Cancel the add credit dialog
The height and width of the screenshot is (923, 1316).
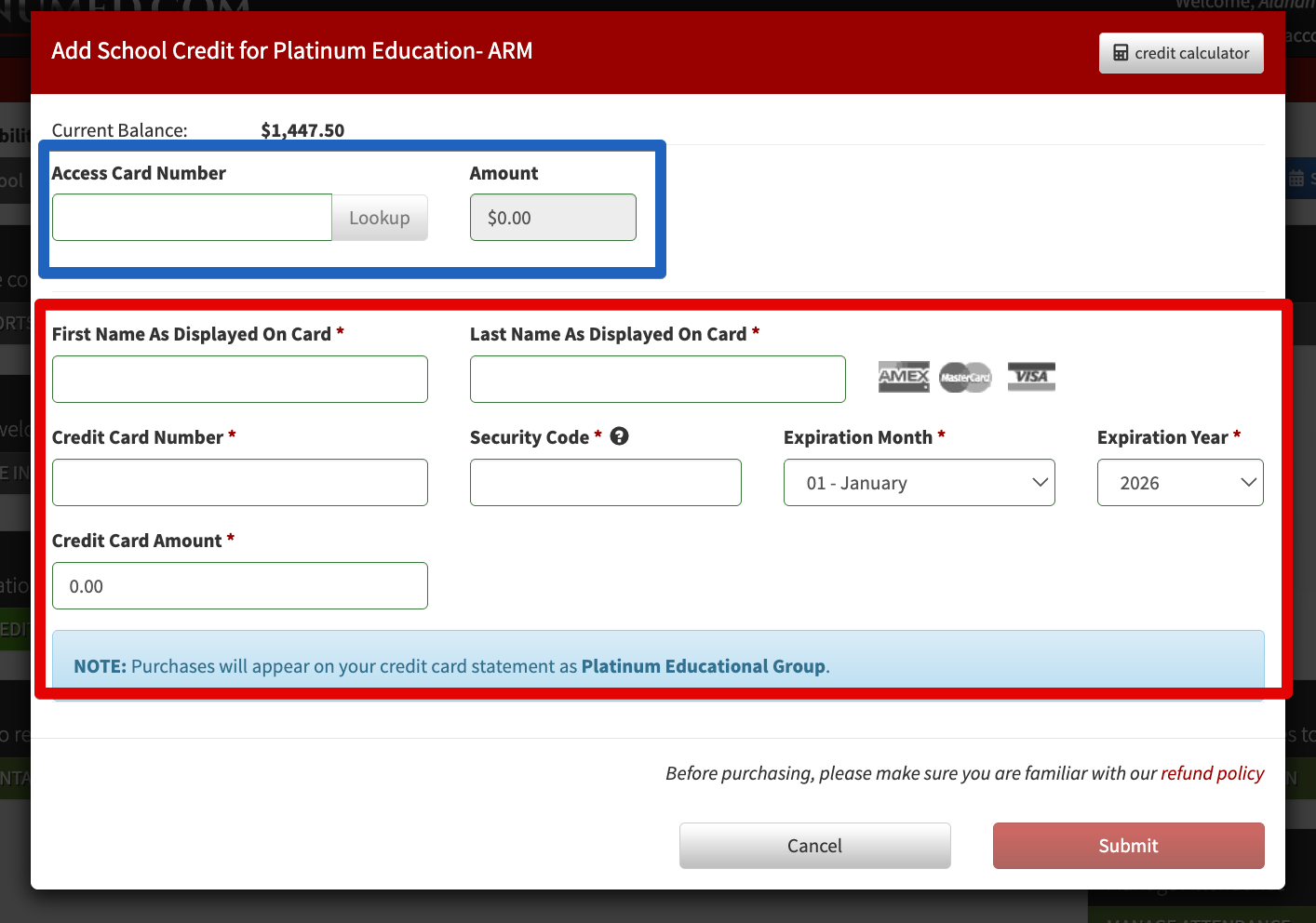815,846
